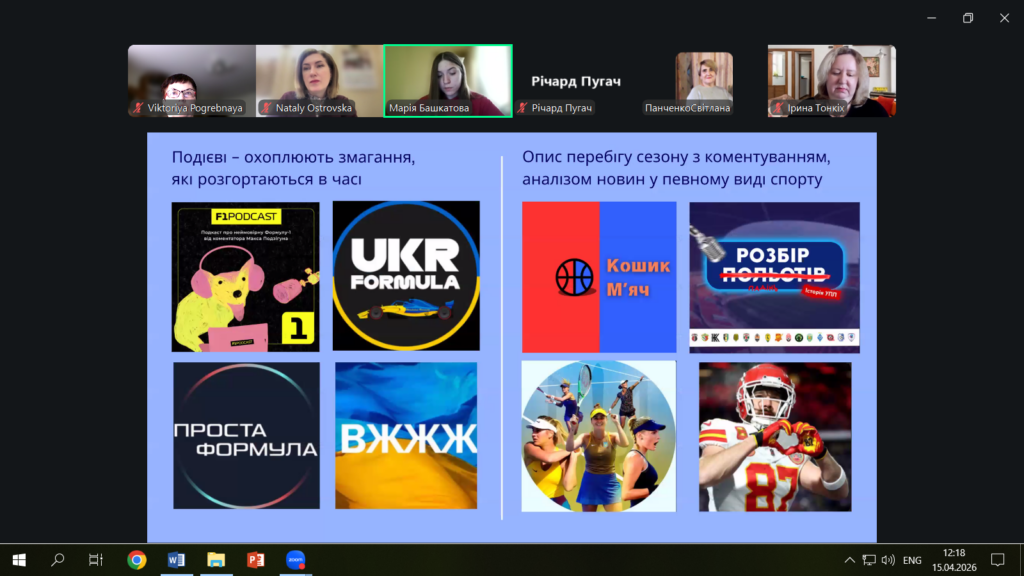Open Microsoft Word from the taskbar
The width and height of the screenshot is (1024, 576).
[x=176, y=560]
